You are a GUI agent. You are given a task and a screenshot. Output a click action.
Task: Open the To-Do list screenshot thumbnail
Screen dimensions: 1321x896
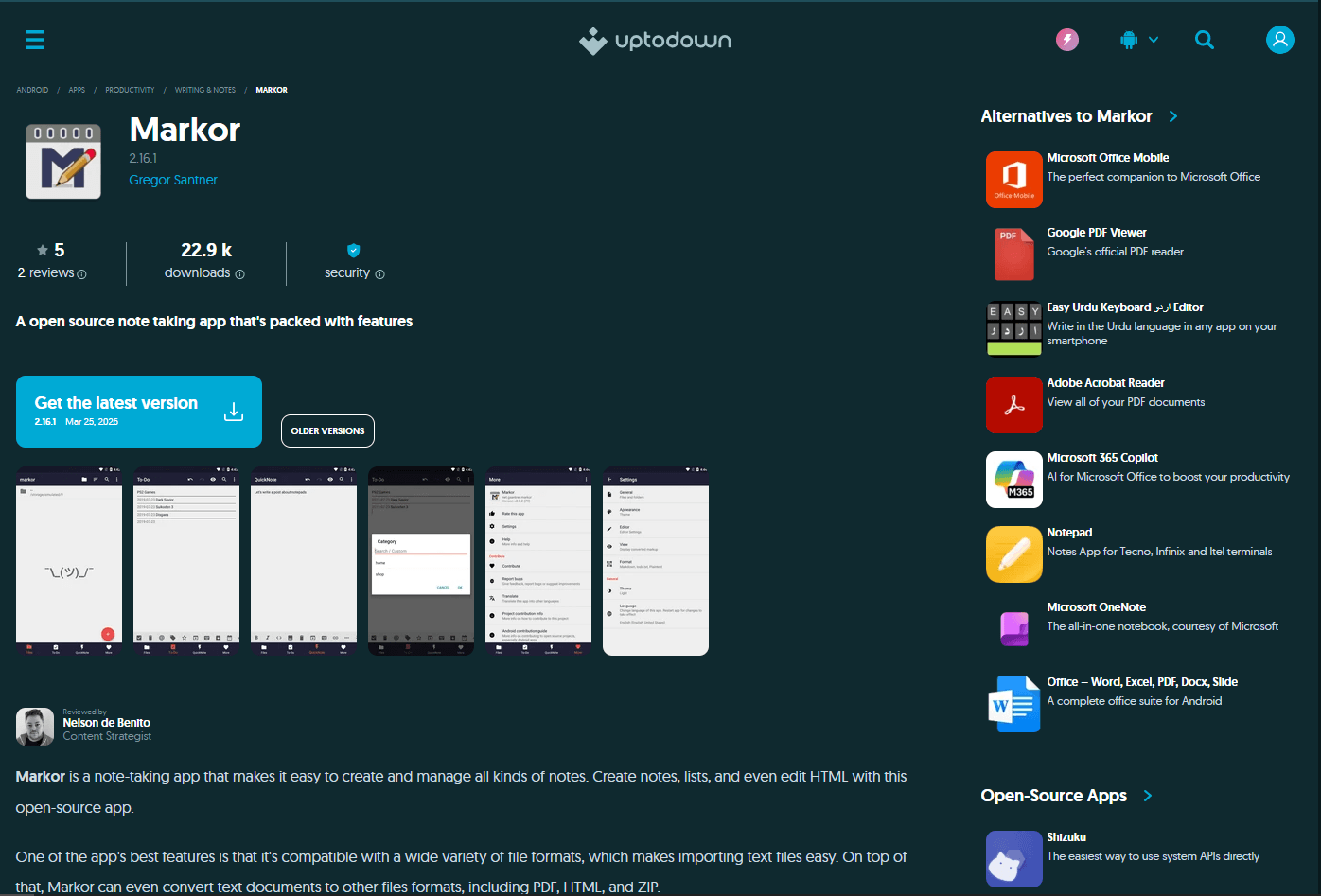click(x=186, y=561)
